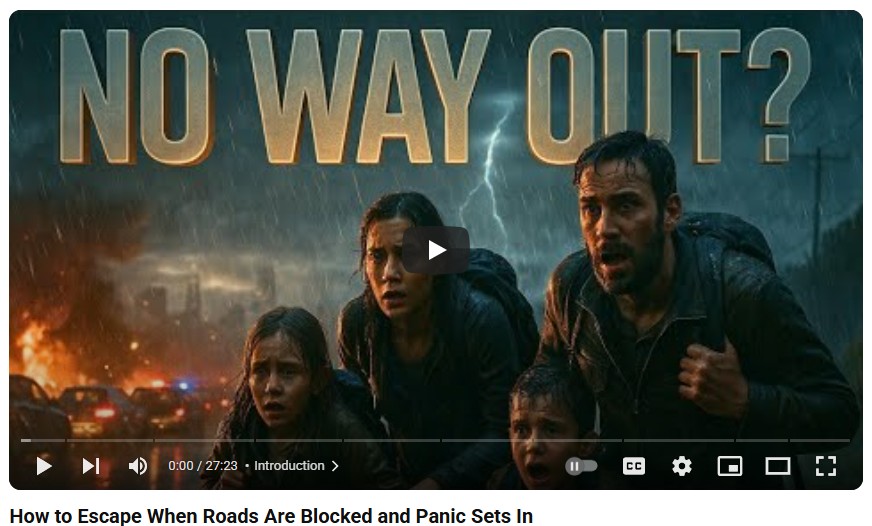This screenshot has width=872, height=526.
Task: Click the large center play overlay button
Action: point(435,250)
